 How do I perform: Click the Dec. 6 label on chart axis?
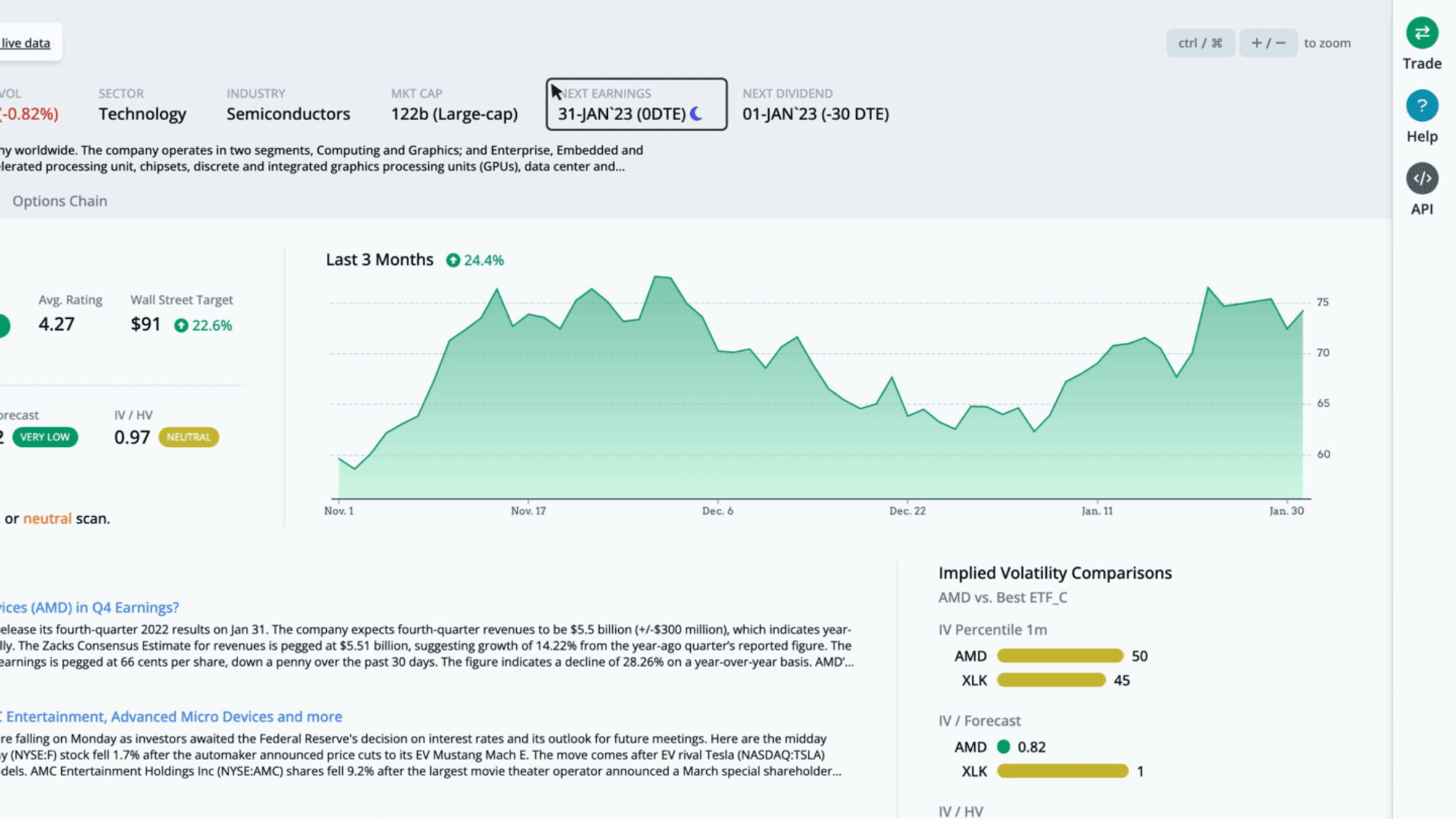[x=718, y=511]
